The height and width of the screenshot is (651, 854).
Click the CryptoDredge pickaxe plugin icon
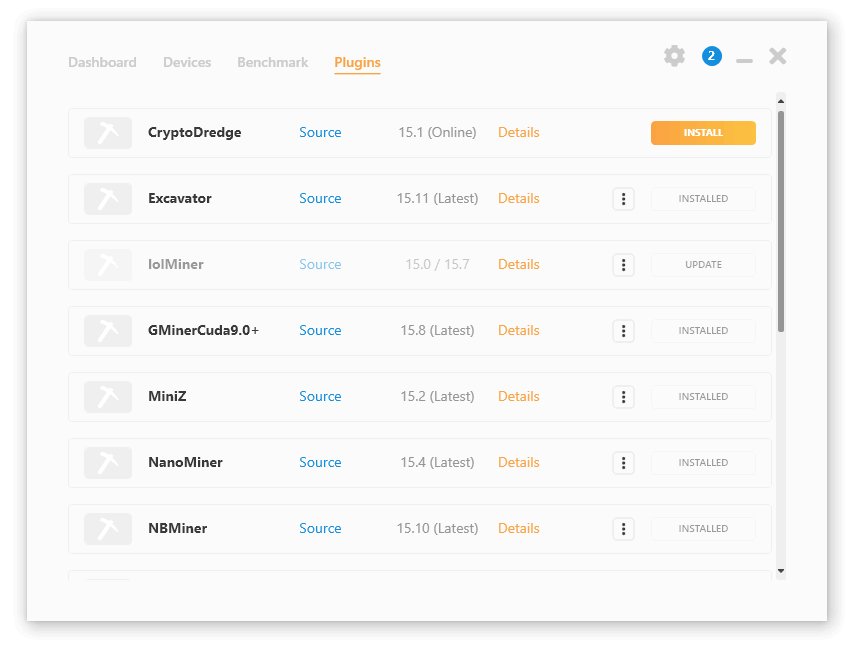point(108,133)
